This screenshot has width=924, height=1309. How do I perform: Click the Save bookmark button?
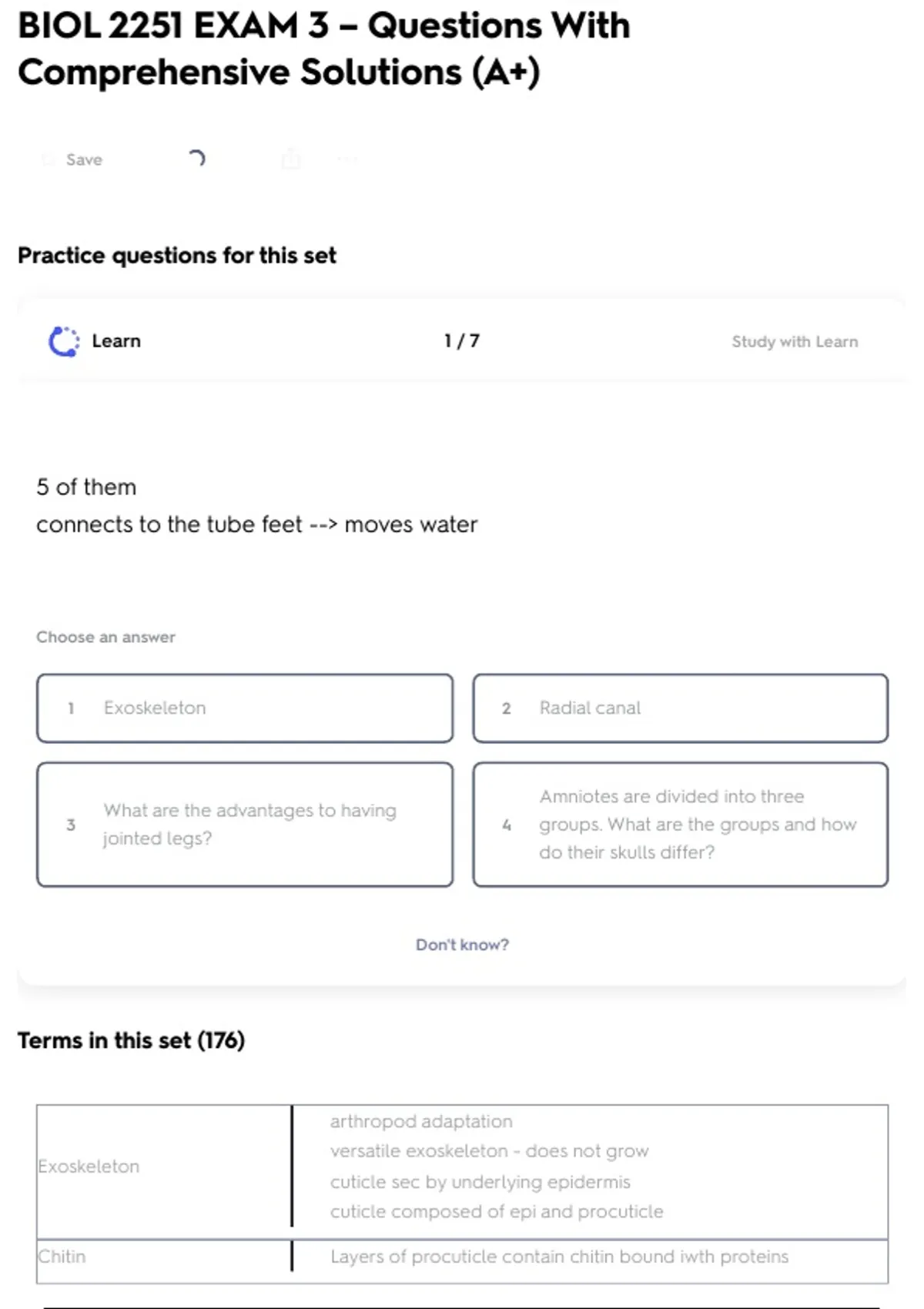74,159
